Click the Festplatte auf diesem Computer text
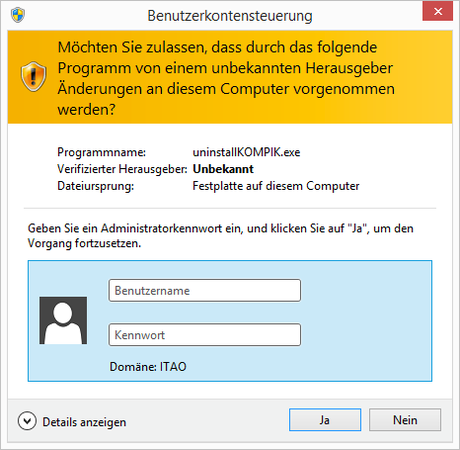The image size is (460, 450). pos(276,186)
